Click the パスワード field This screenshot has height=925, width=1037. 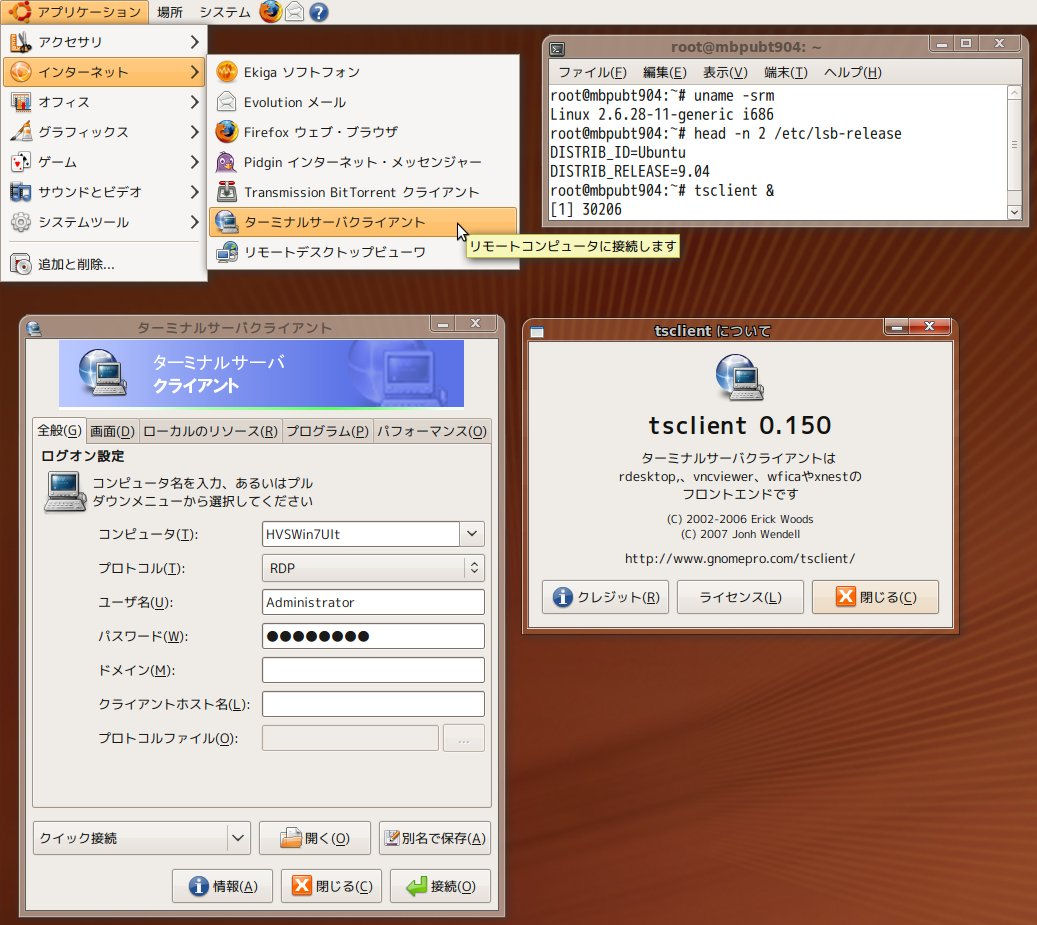click(x=373, y=636)
